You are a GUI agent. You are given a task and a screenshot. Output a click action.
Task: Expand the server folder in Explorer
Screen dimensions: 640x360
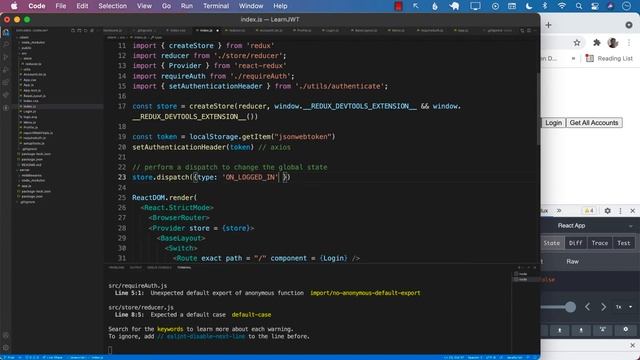tap(24, 170)
